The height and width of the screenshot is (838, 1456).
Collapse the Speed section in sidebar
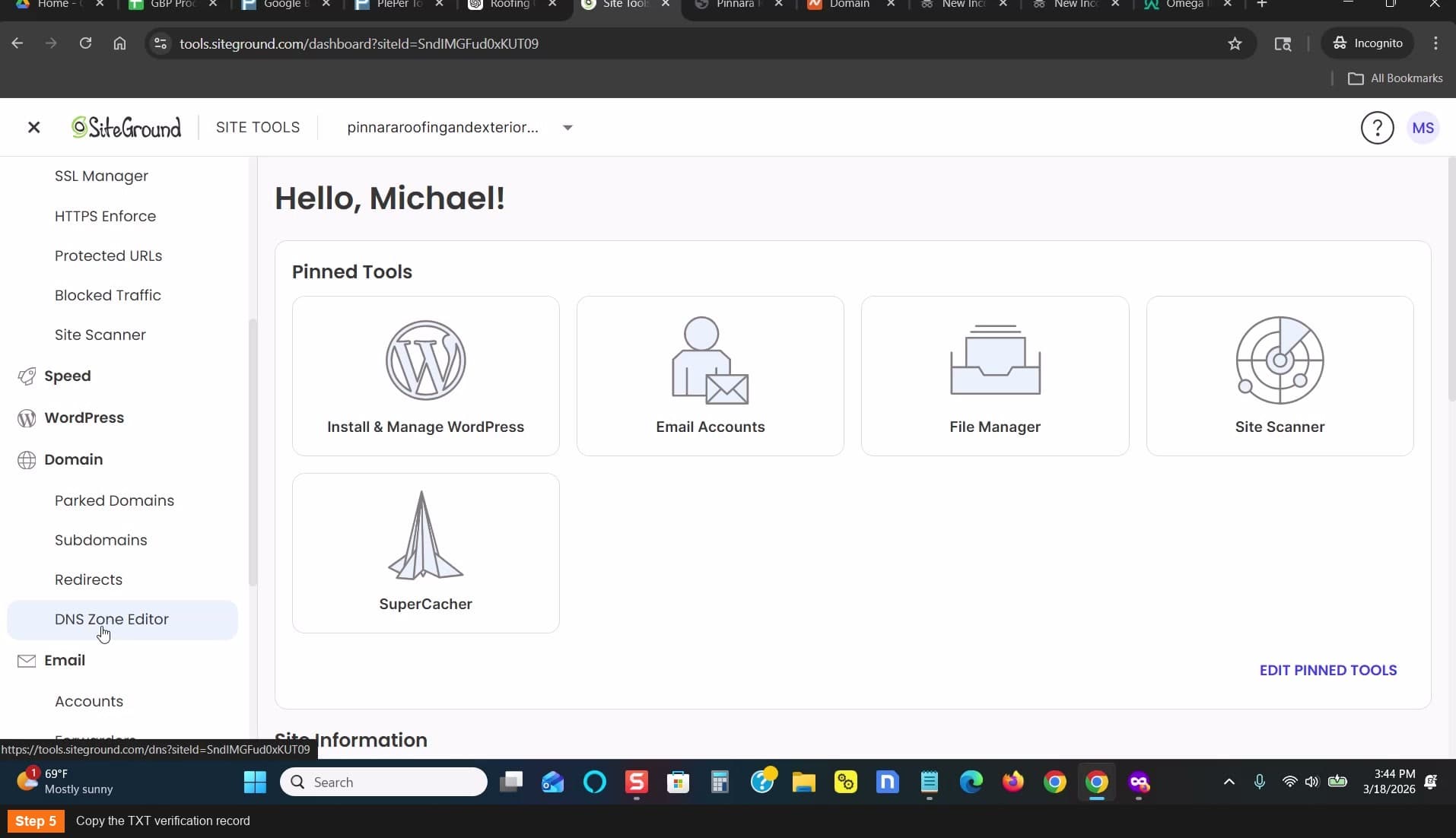click(67, 376)
